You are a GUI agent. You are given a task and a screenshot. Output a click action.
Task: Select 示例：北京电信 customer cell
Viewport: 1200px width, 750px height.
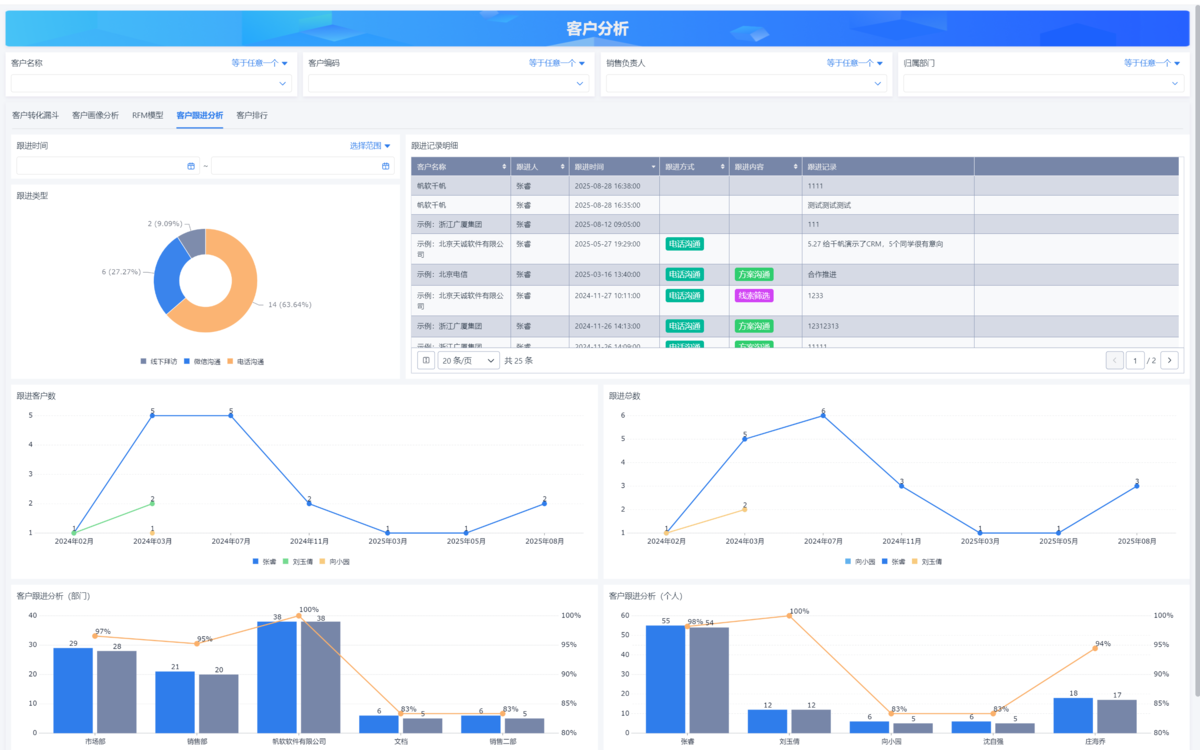tap(460, 274)
